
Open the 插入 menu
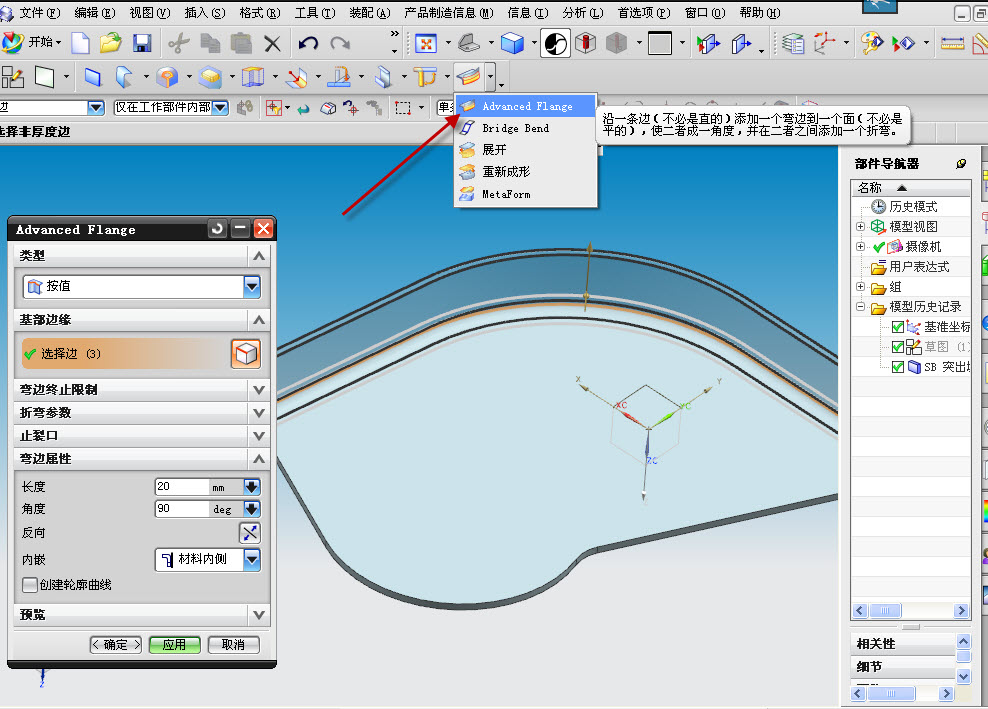[x=205, y=13]
